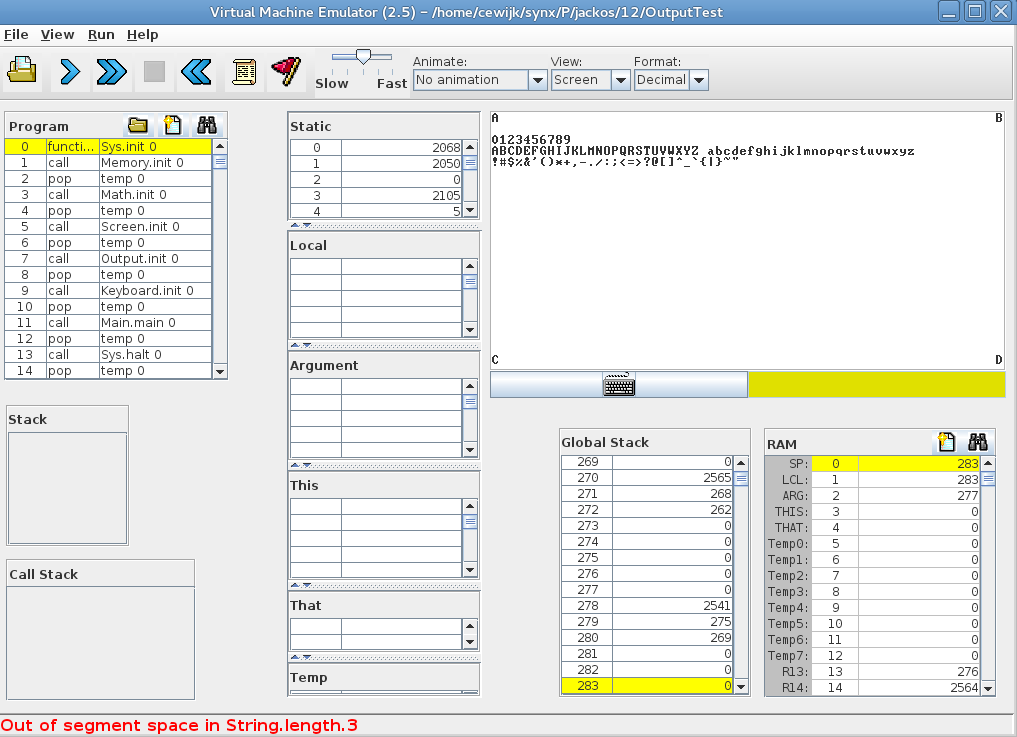Click the clear icon in Program panel
Image resolution: width=1017 pixels, height=737 pixels.
coord(172,125)
